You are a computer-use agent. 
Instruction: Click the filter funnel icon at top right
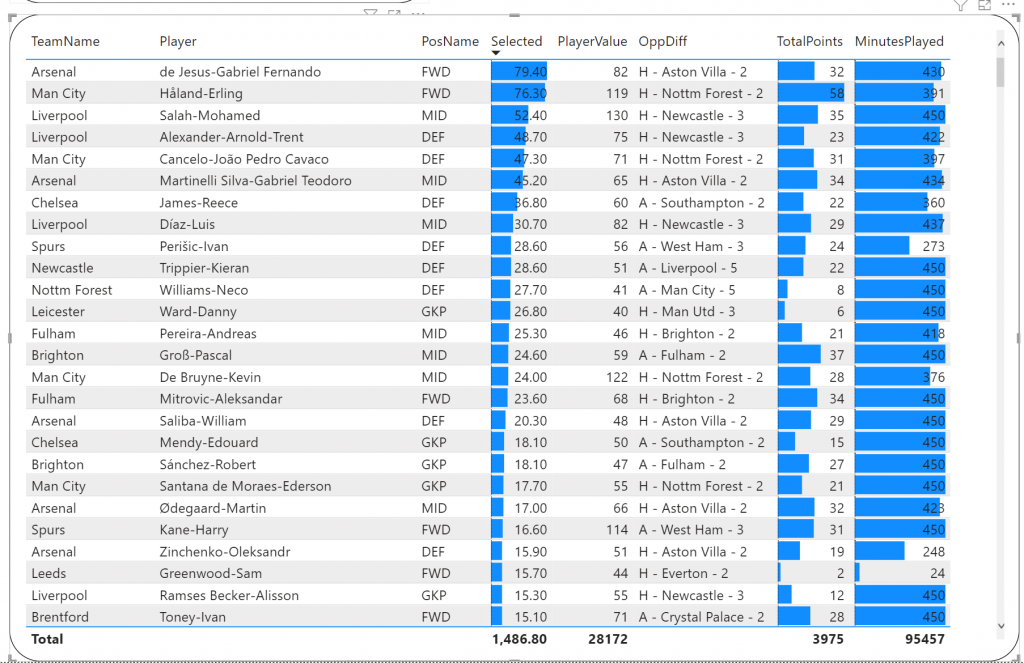point(961,5)
